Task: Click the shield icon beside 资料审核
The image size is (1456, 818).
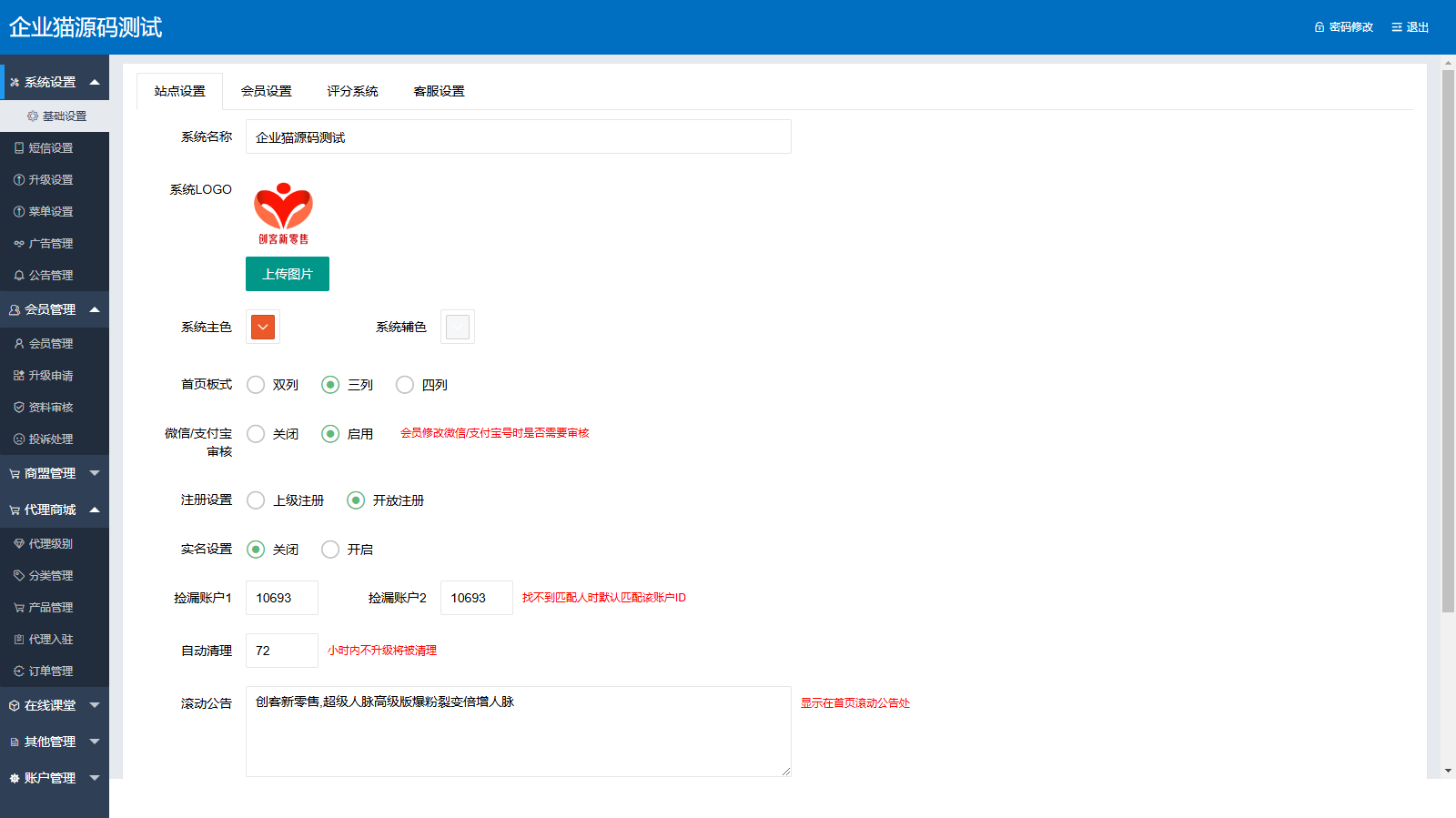Action: (19, 408)
